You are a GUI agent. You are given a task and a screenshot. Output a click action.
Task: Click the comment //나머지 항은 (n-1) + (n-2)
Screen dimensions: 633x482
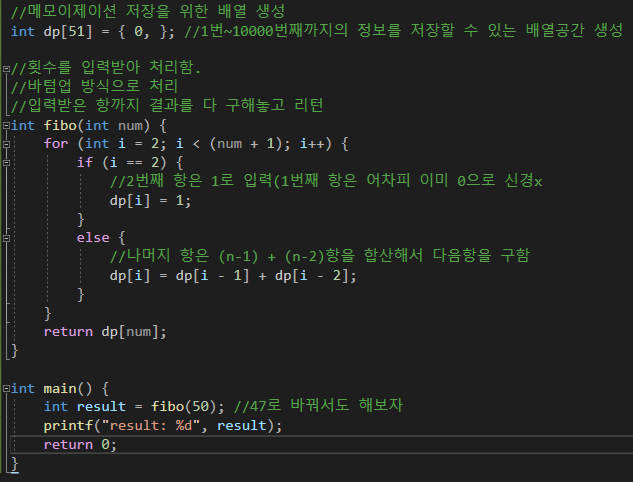(320, 256)
